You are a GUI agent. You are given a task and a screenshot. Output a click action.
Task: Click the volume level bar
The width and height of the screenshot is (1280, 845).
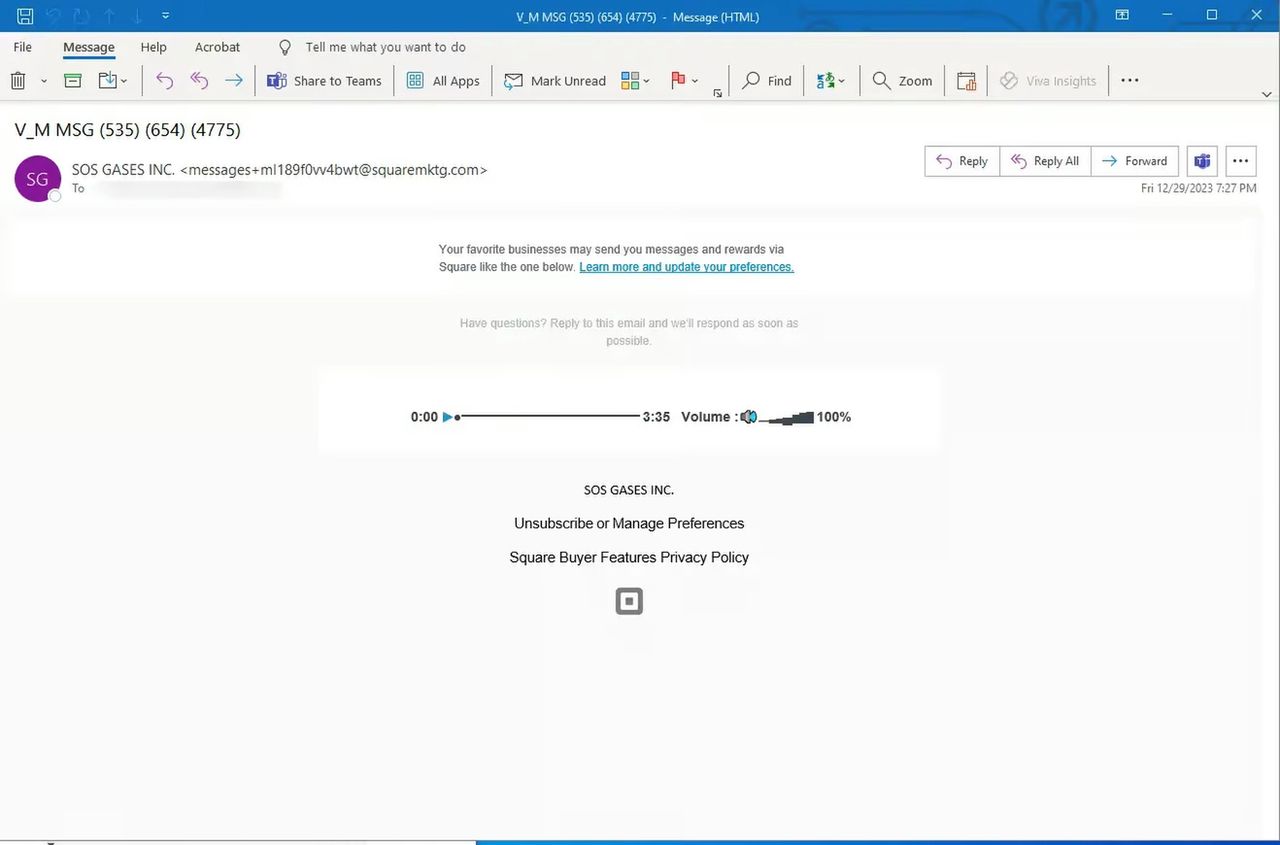[x=786, y=418]
